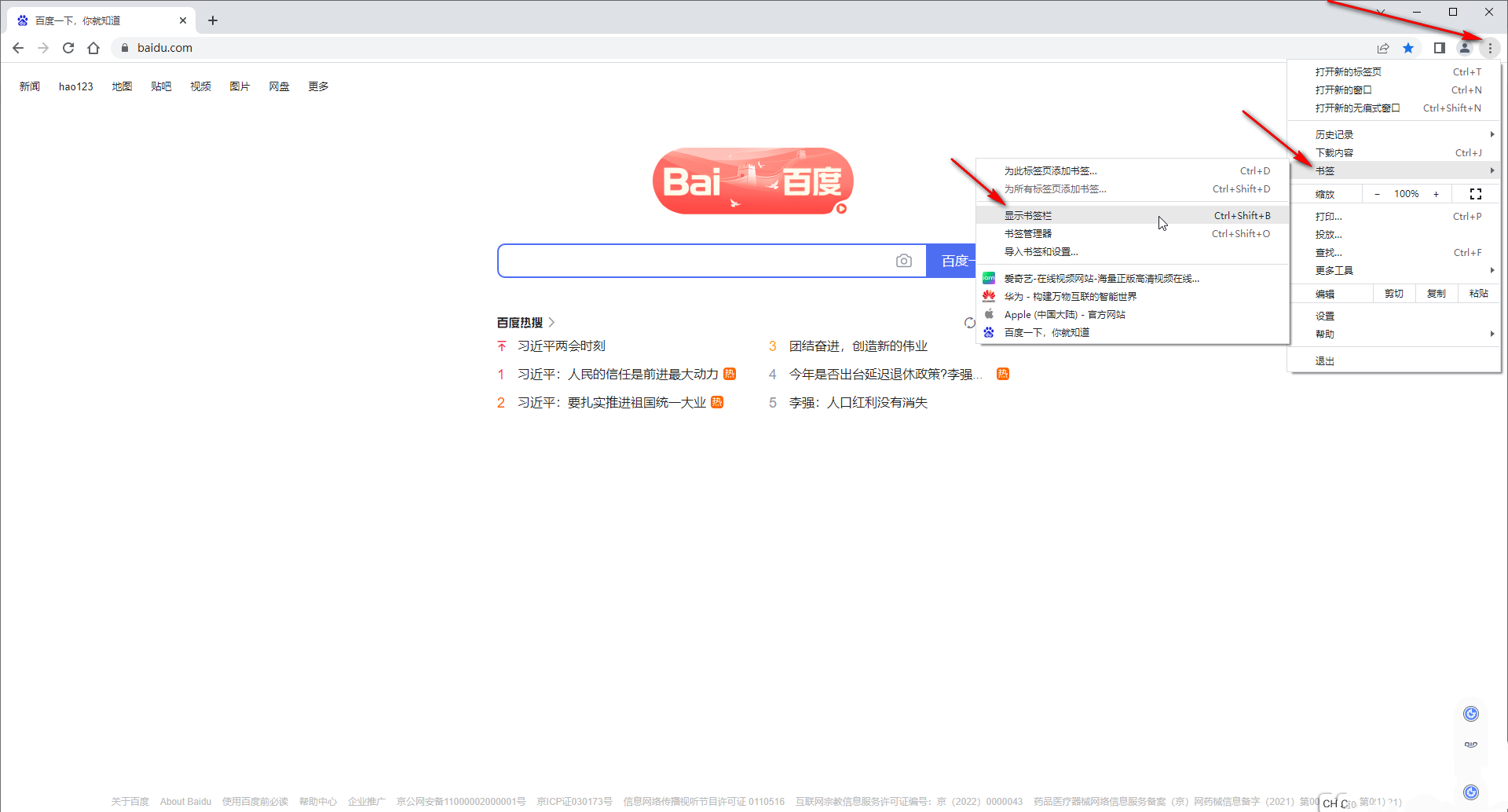This screenshot has width=1508, height=812.
Task: Open 设置 from Chrome menu
Action: coord(1395,316)
